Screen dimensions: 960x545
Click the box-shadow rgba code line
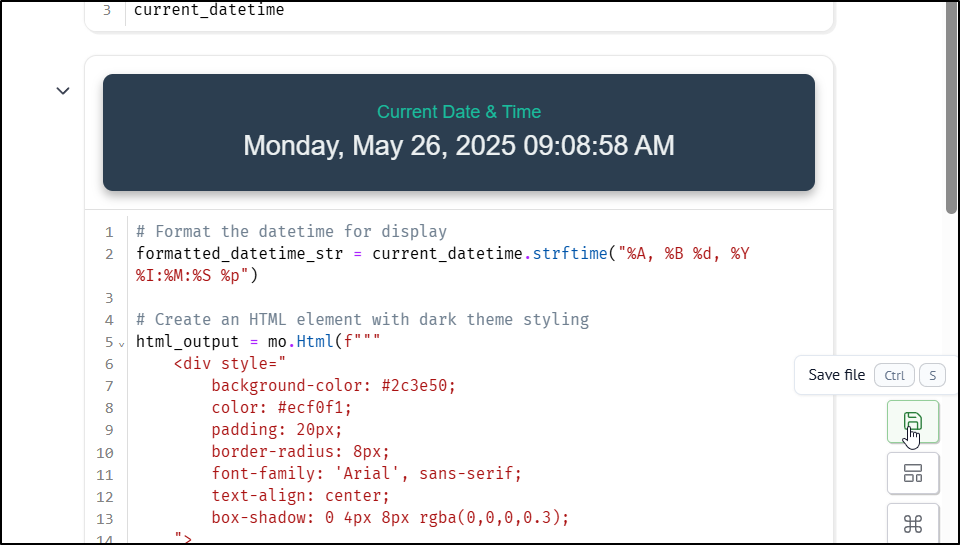pos(390,518)
